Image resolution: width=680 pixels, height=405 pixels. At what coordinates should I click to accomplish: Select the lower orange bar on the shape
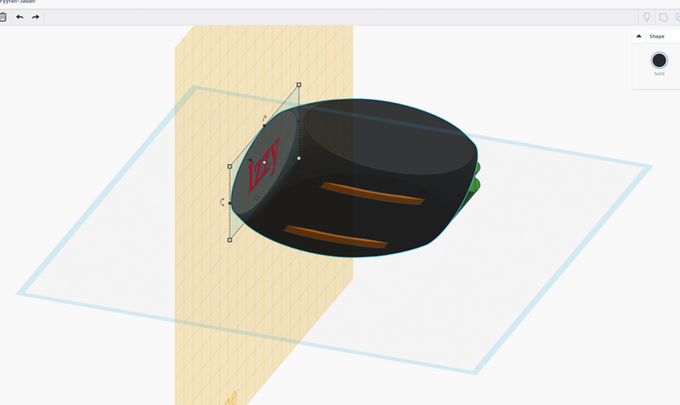click(x=335, y=237)
